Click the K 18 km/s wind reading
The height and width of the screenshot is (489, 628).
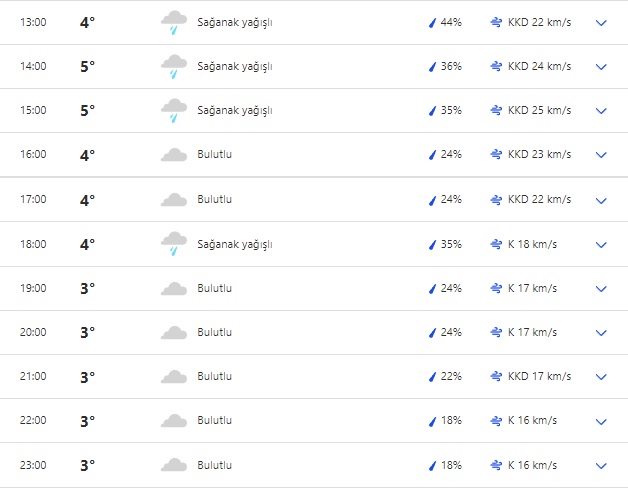(x=532, y=244)
